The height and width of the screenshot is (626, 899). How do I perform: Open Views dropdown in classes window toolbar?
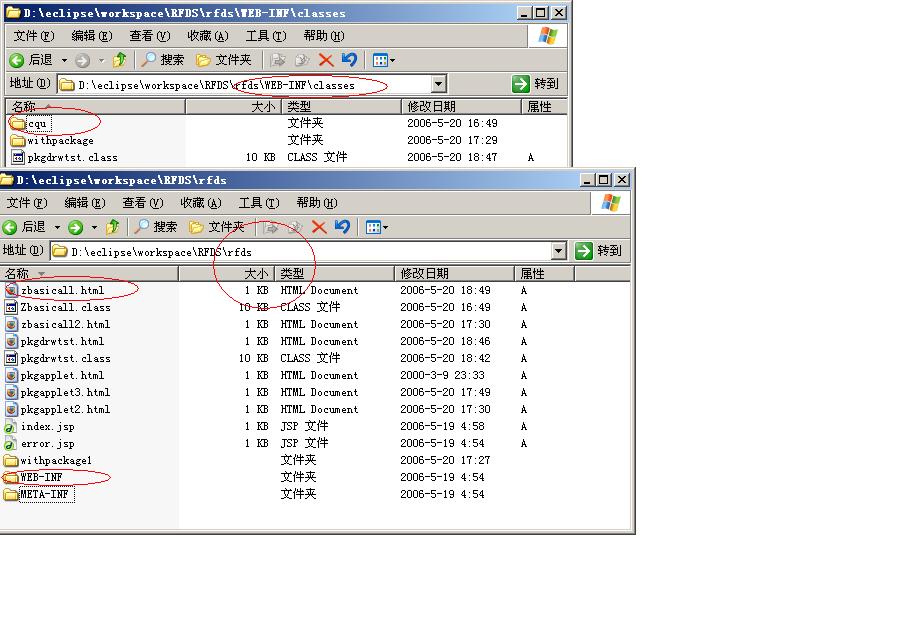383,60
